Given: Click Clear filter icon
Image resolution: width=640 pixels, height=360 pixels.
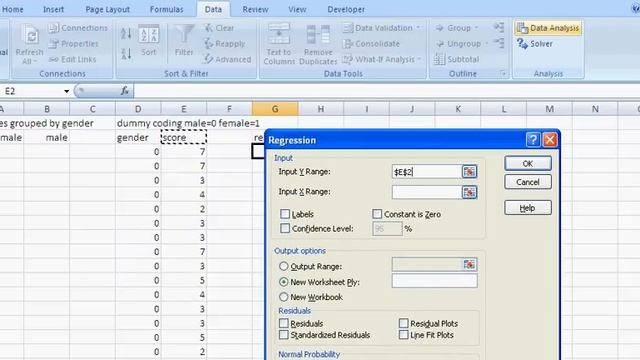Looking at the screenshot, I should (219, 28).
